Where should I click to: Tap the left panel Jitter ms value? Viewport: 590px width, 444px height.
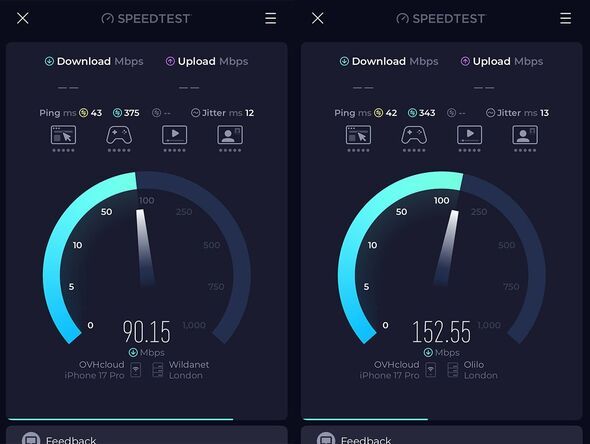(x=249, y=113)
